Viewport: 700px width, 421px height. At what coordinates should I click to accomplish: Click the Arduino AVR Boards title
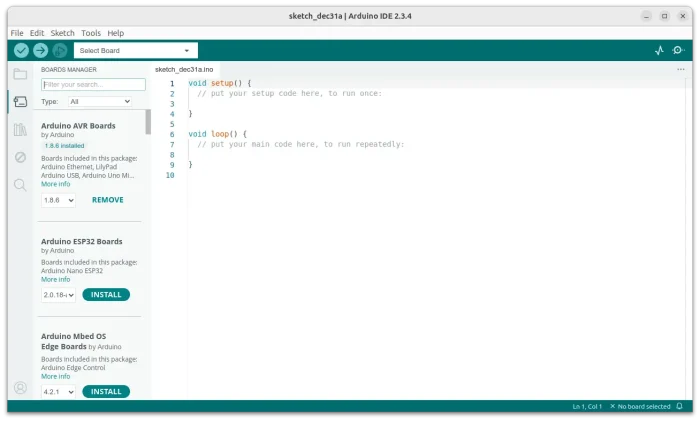pos(78,126)
